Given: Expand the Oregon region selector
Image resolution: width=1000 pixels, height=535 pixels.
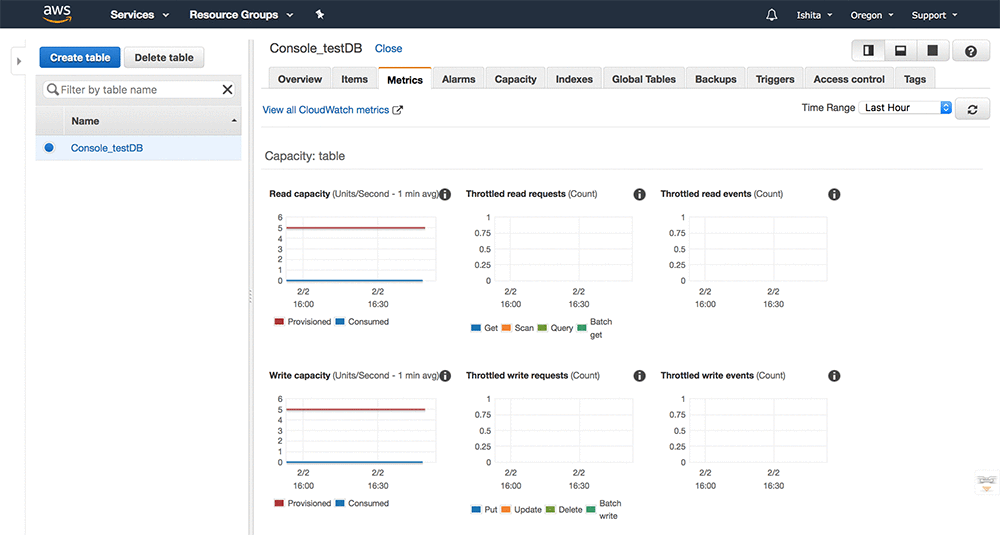Looking at the screenshot, I should [x=871, y=15].
